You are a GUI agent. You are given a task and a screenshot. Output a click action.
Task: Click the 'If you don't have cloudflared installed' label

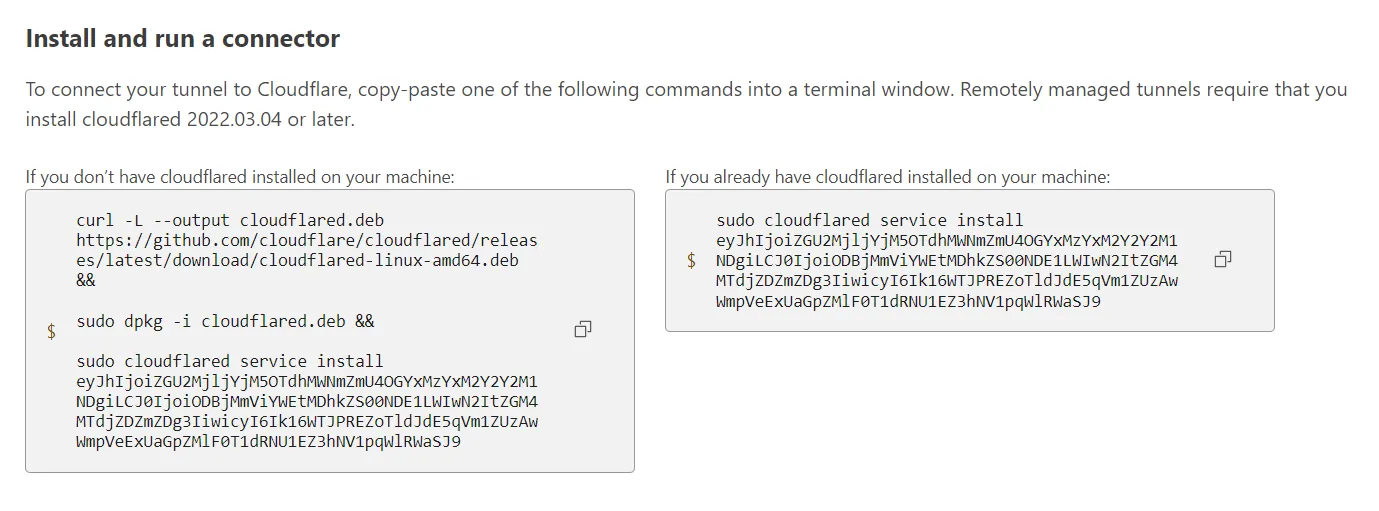240,177
